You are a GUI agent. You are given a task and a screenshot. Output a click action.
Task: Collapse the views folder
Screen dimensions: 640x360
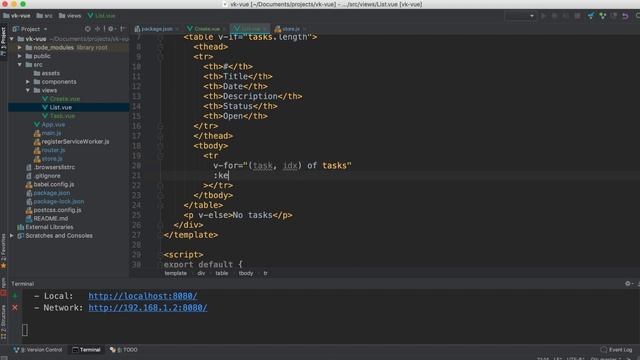28,91
